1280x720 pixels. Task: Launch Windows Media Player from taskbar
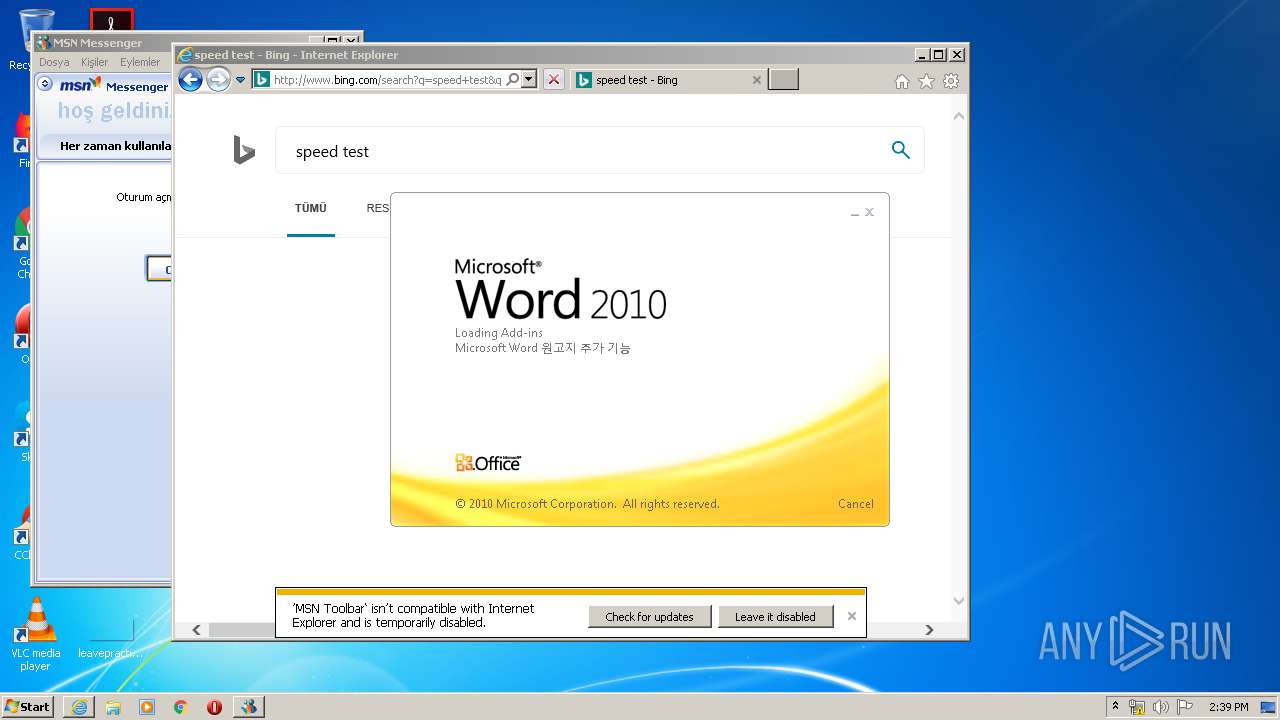point(147,707)
